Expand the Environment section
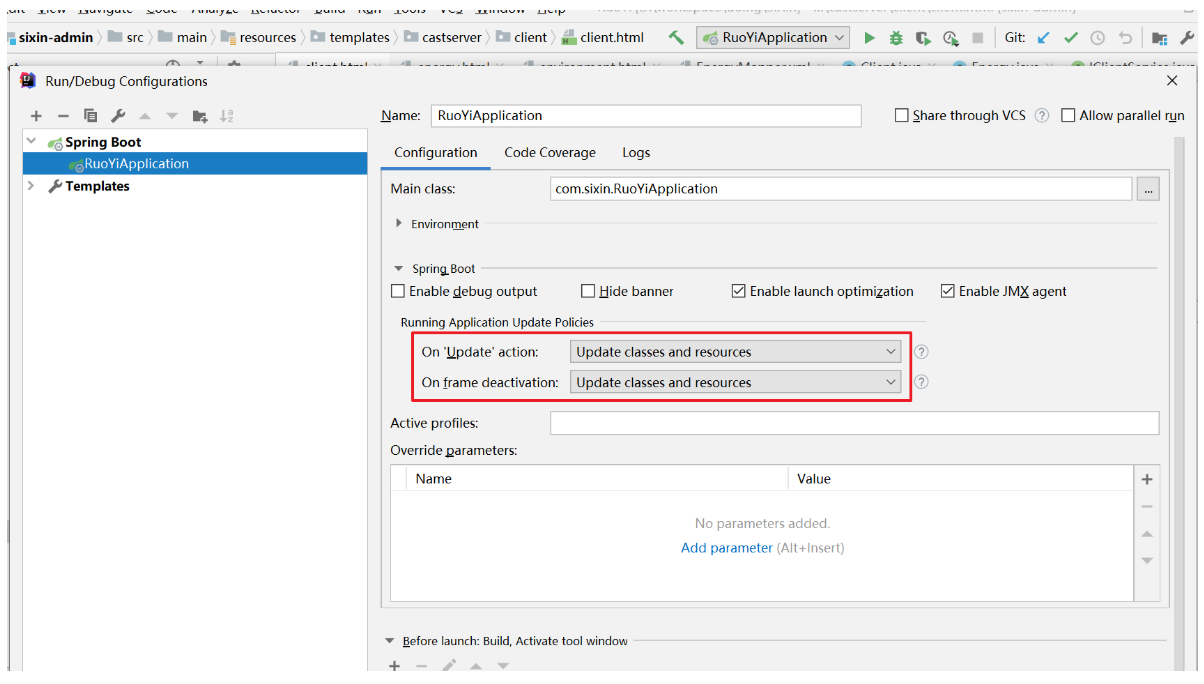This screenshot has width=1204, height=684. coord(399,224)
